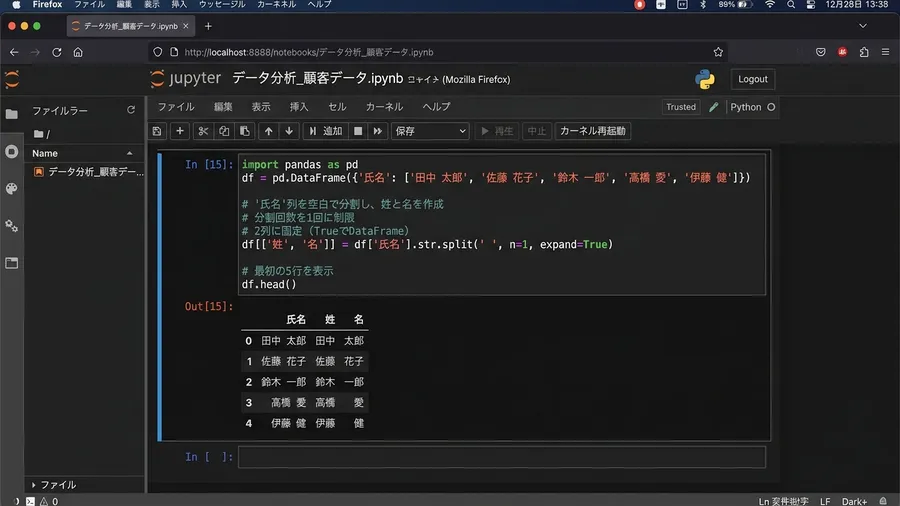Open a new Firefox tab with plus

click(208, 26)
